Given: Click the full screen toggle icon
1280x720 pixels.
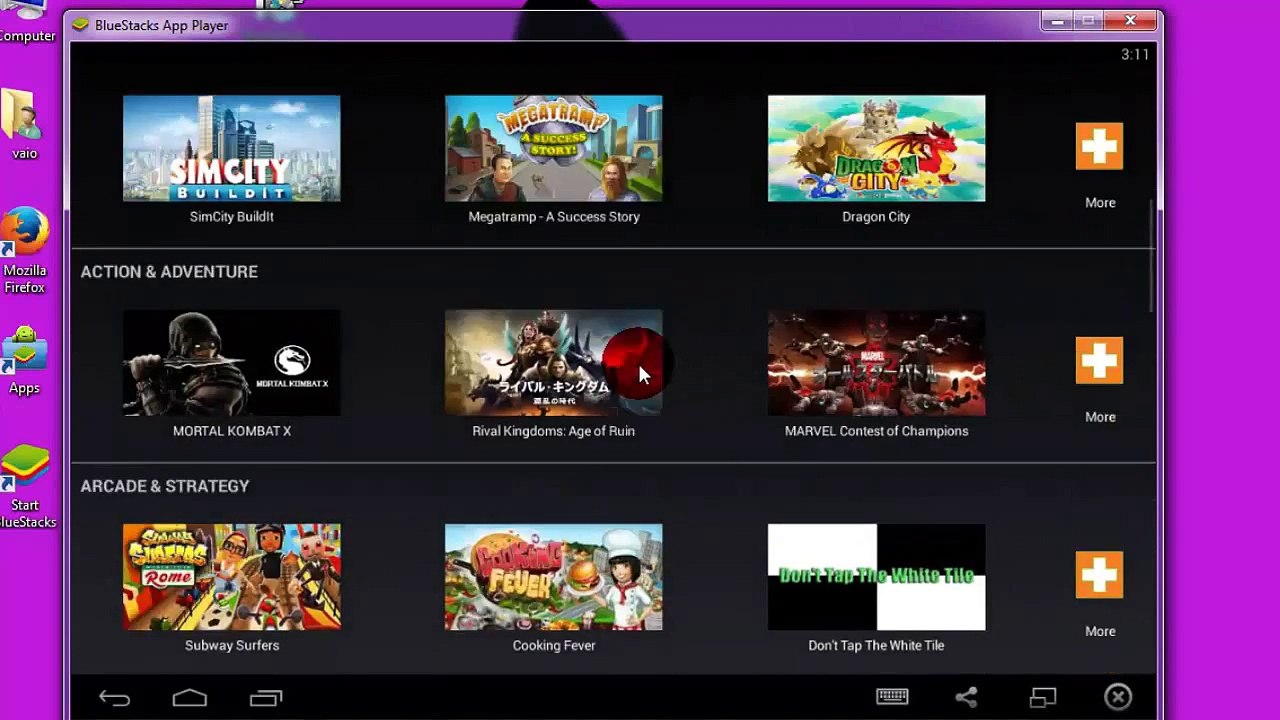Looking at the screenshot, I should pos(1043,697).
